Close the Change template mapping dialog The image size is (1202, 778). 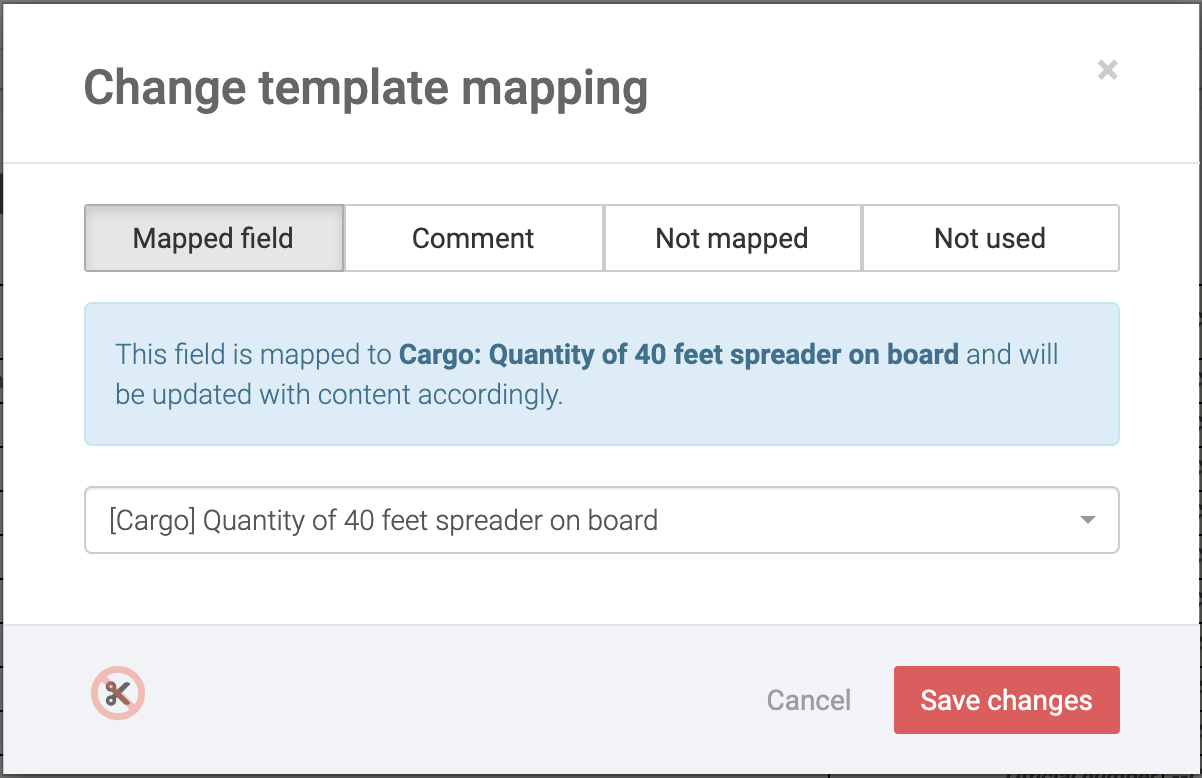(x=1107, y=70)
